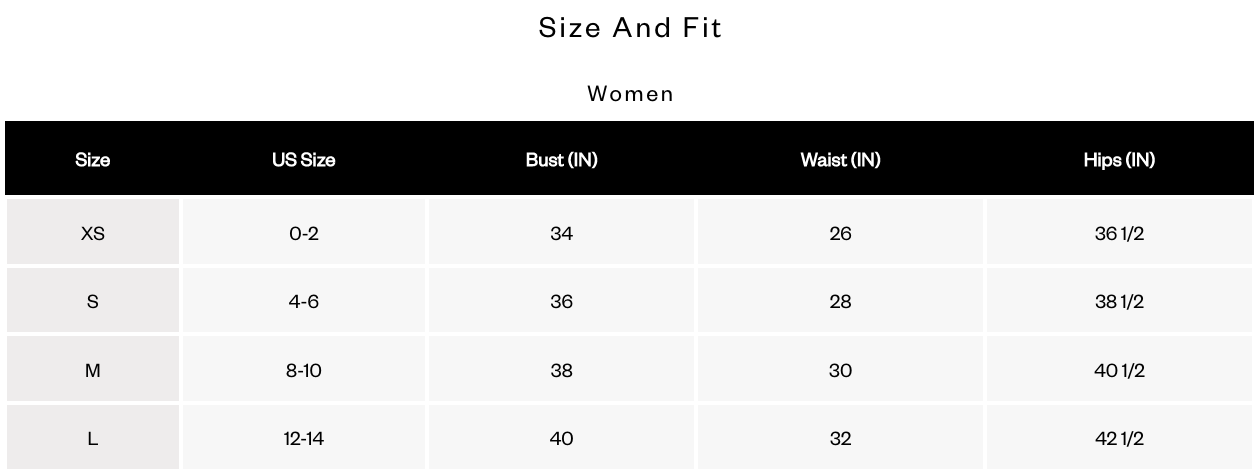
Task: Click the bust value 34 cell
Action: [x=561, y=234]
